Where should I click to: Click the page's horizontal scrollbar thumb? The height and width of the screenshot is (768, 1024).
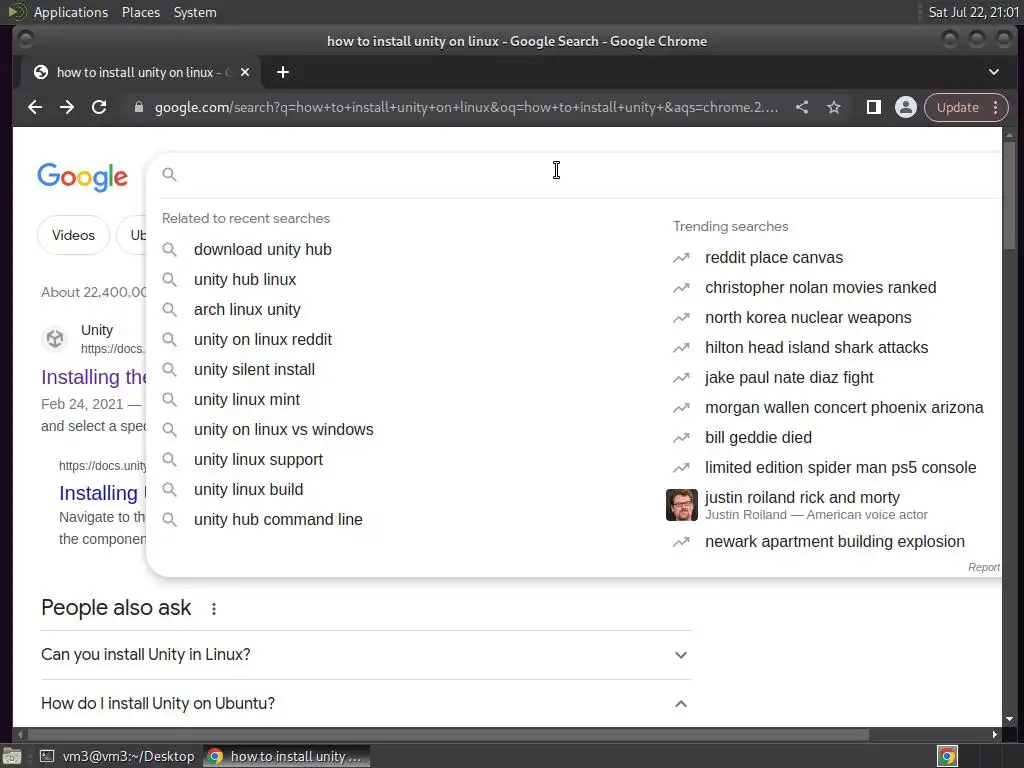[x=449, y=734]
